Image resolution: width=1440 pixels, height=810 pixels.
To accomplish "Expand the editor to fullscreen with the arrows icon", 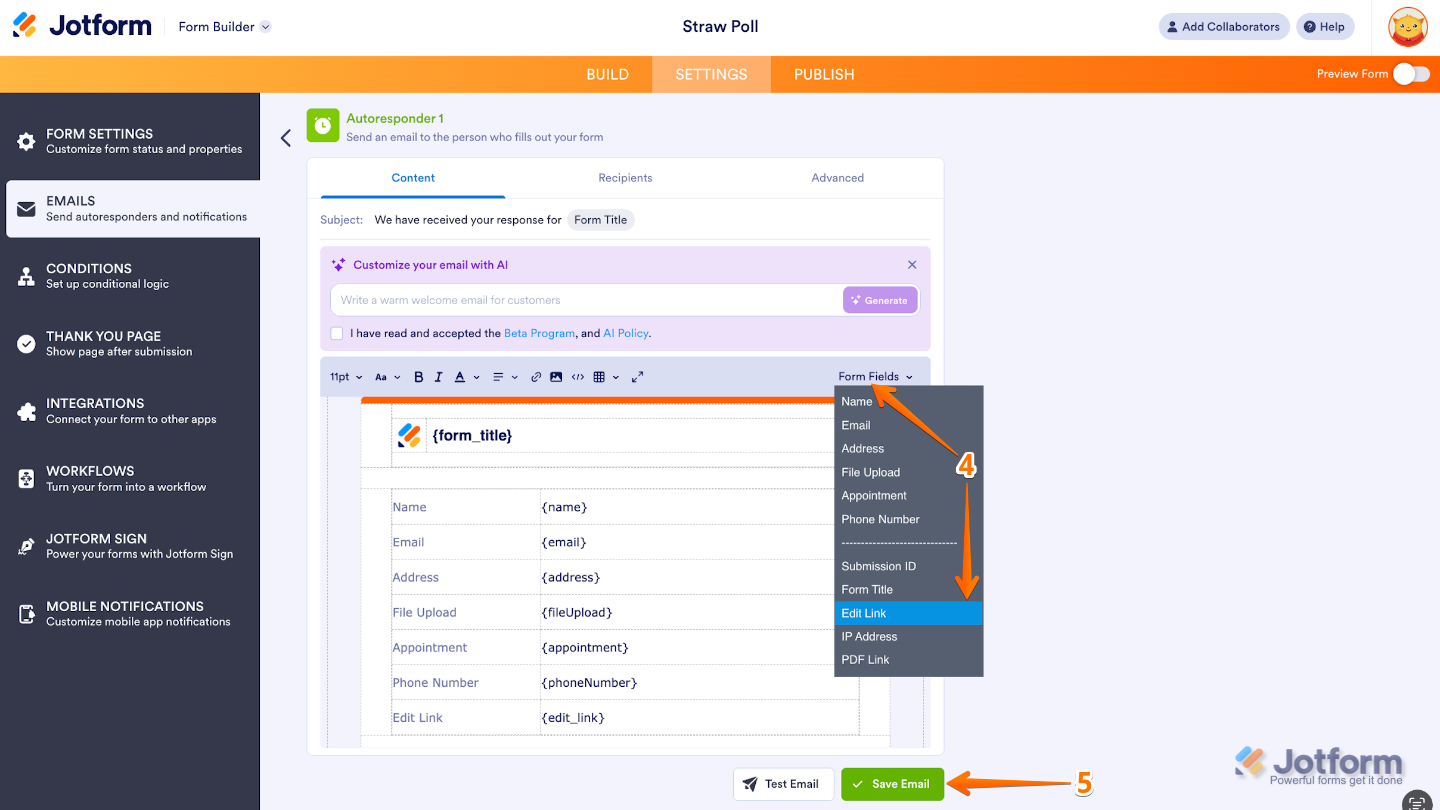I will pos(637,377).
